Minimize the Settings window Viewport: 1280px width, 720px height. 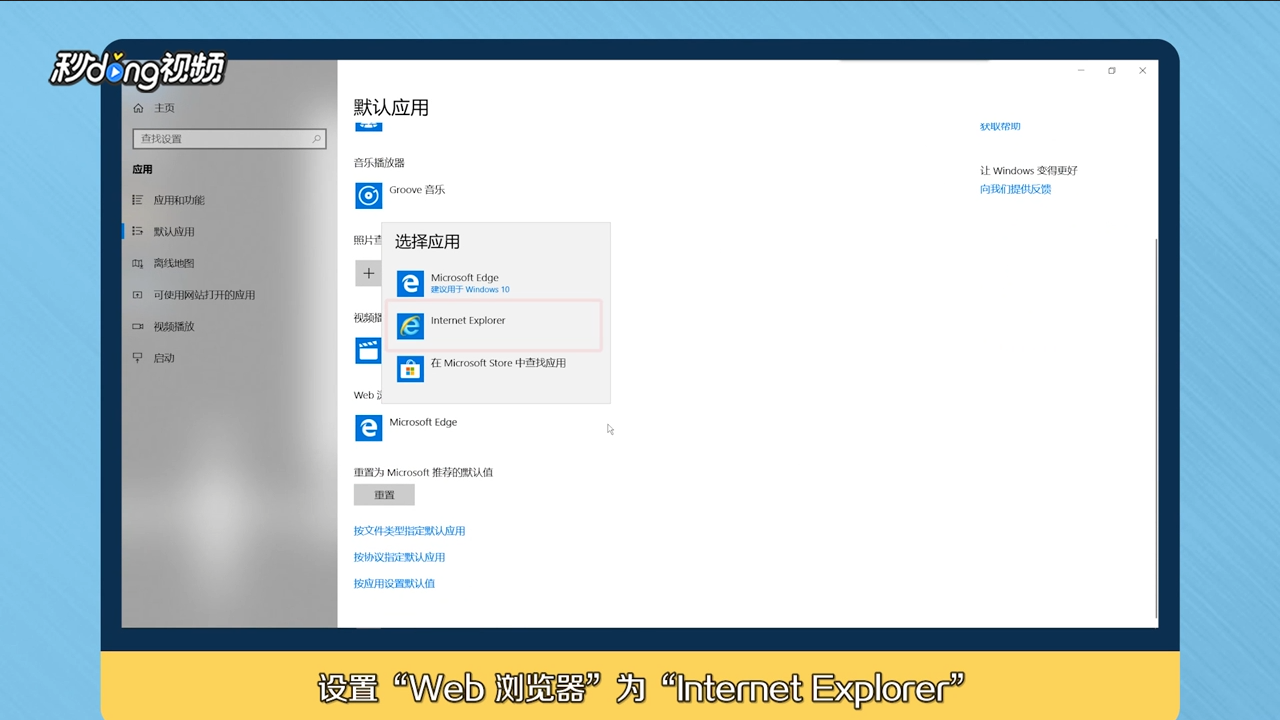pos(1082,71)
